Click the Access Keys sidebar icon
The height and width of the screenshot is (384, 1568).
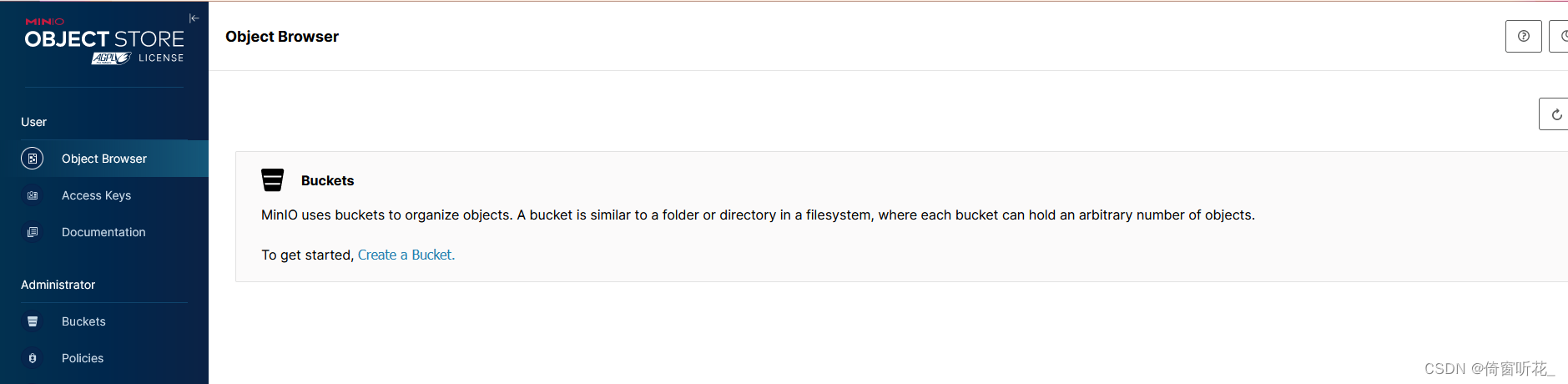coord(33,195)
